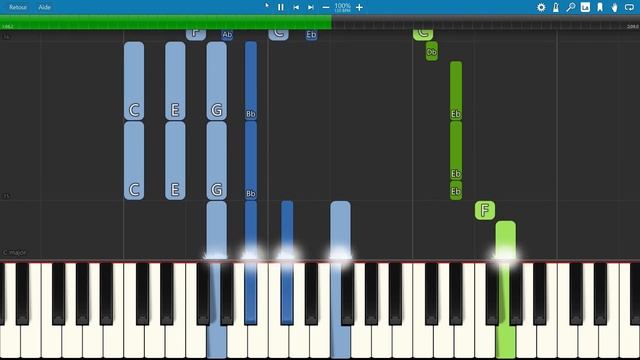Click the green F falling note

(485, 210)
